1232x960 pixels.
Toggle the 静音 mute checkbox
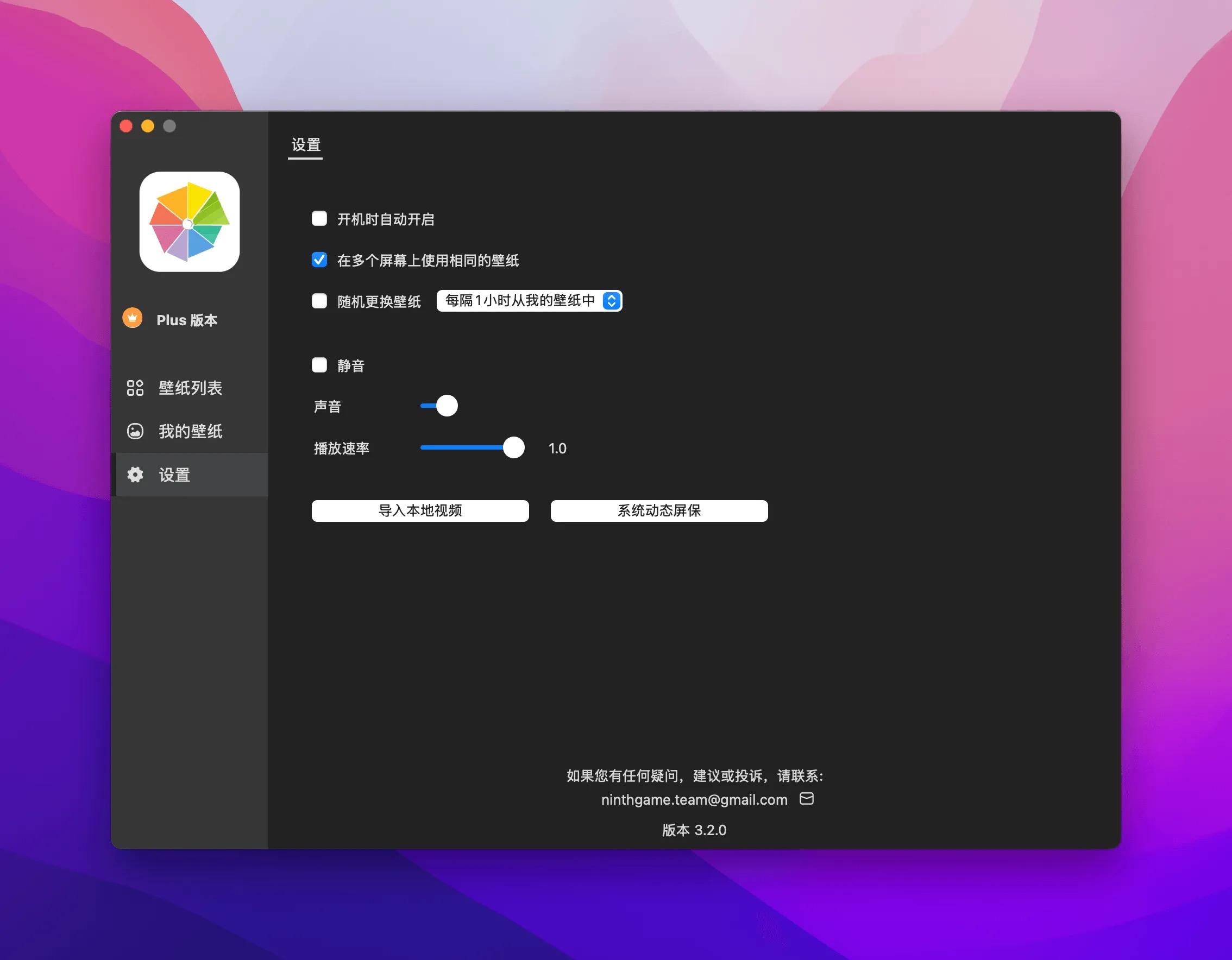click(319, 365)
